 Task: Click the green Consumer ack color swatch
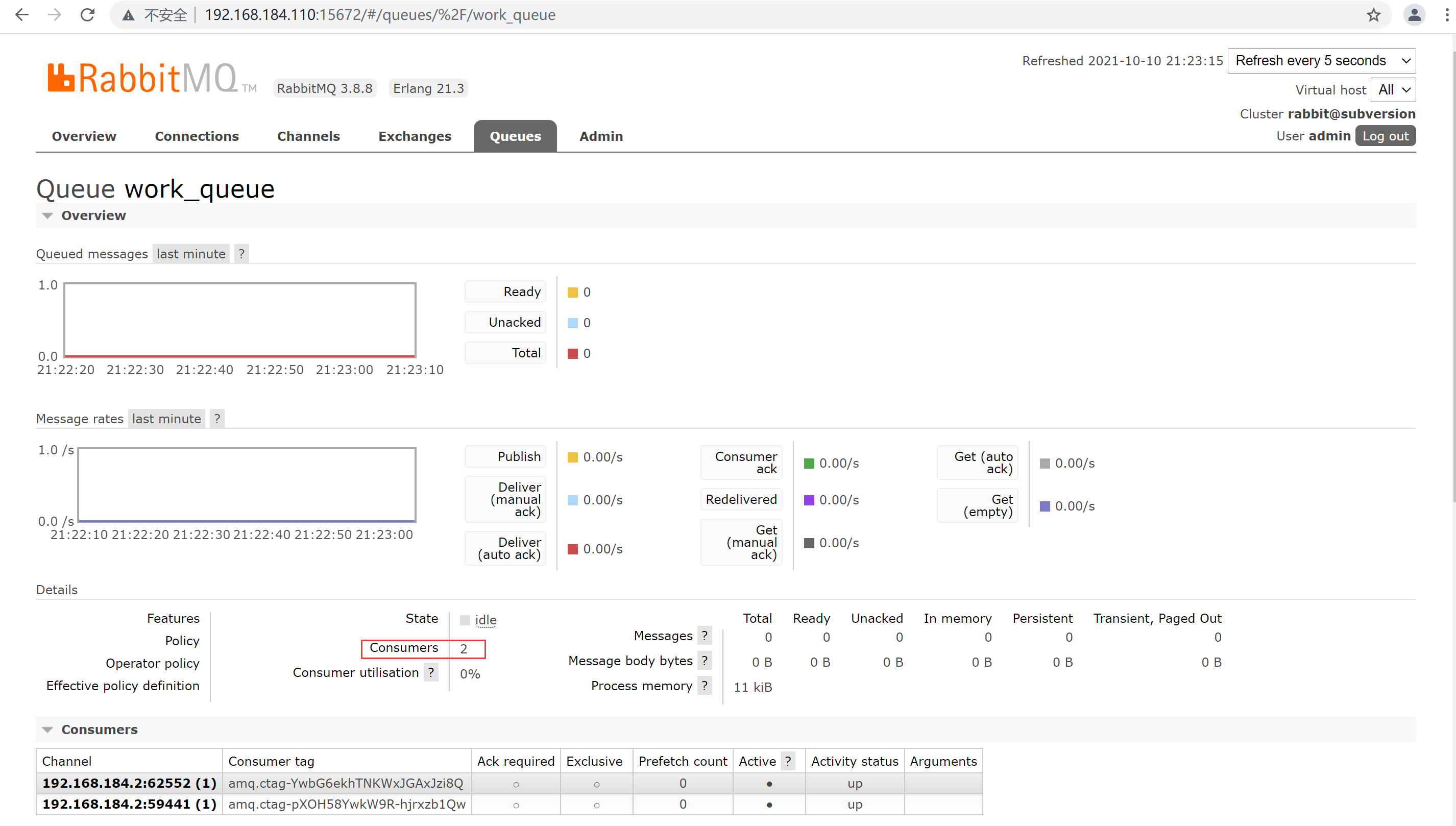(x=809, y=464)
